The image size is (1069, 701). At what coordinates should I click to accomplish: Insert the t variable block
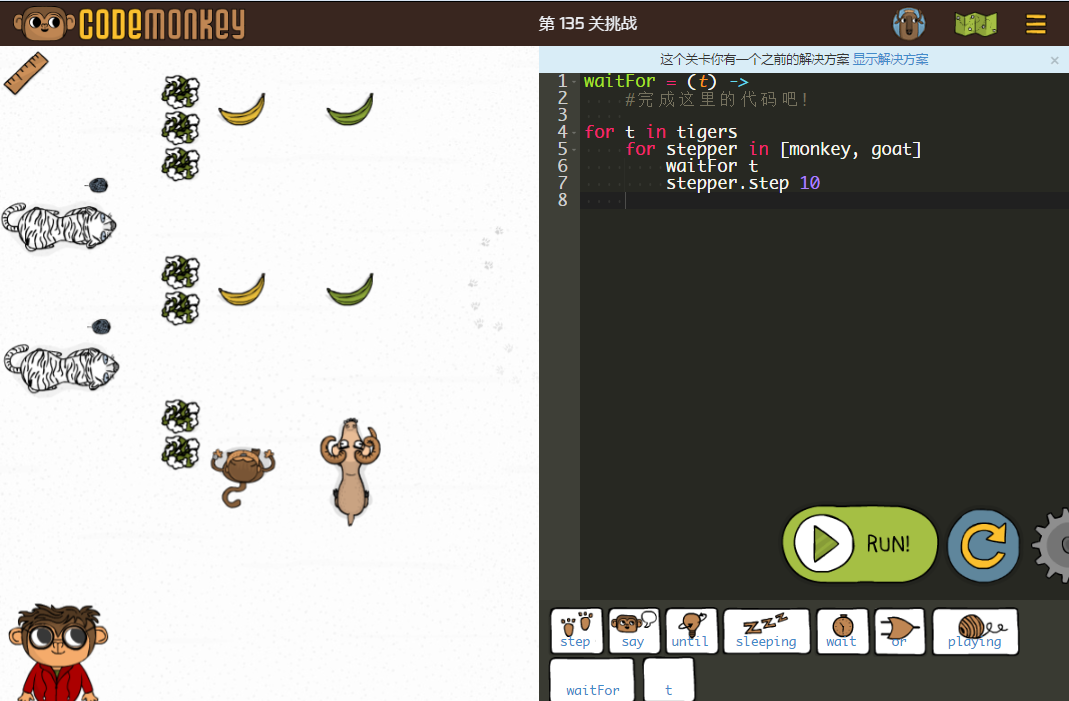point(668,680)
